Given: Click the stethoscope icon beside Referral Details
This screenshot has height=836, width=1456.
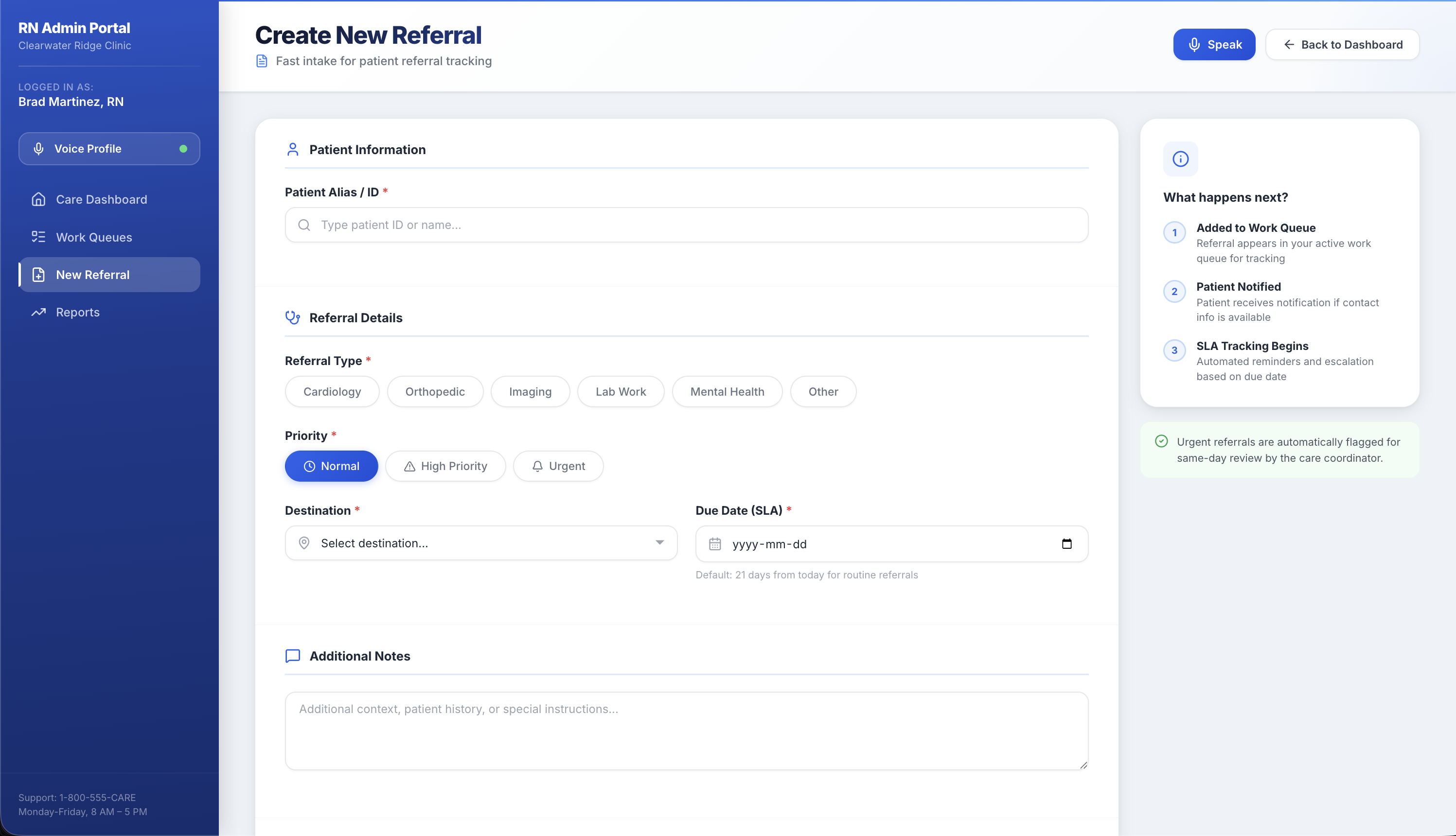Looking at the screenshot, I should coord(293,317).
